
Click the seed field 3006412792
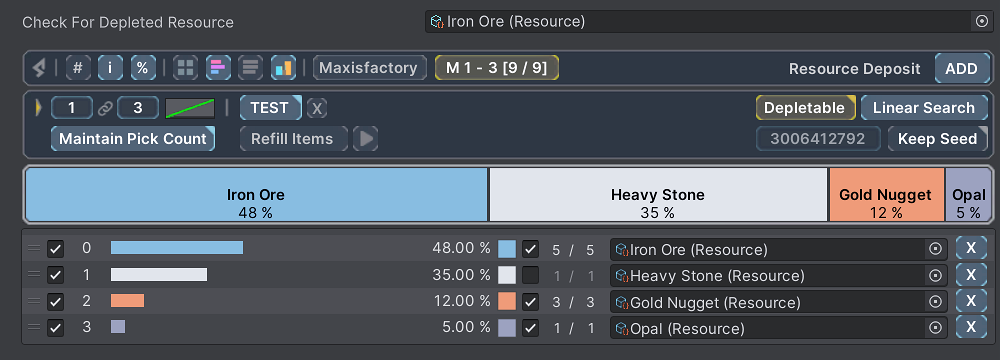coord(818,139)
